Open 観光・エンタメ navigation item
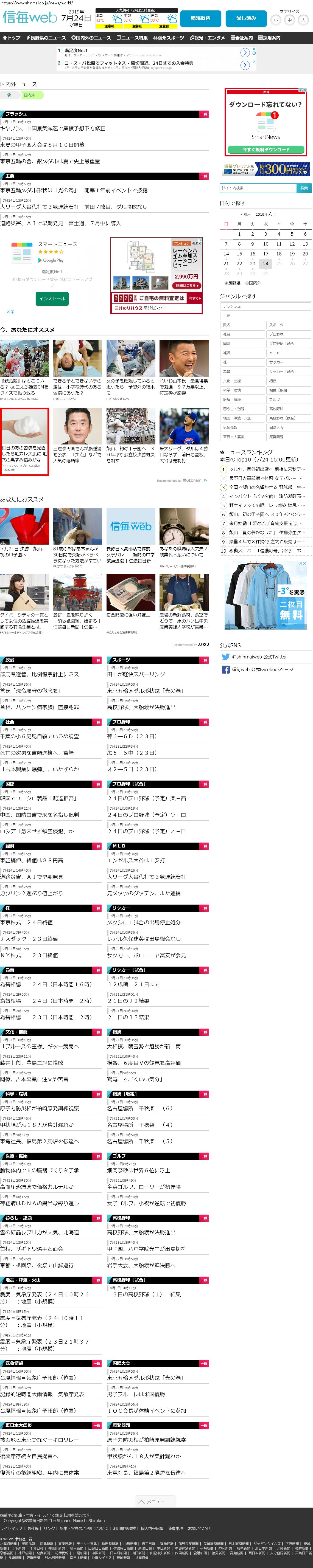This screenshot has height=1568, width=313. point(207,38)
